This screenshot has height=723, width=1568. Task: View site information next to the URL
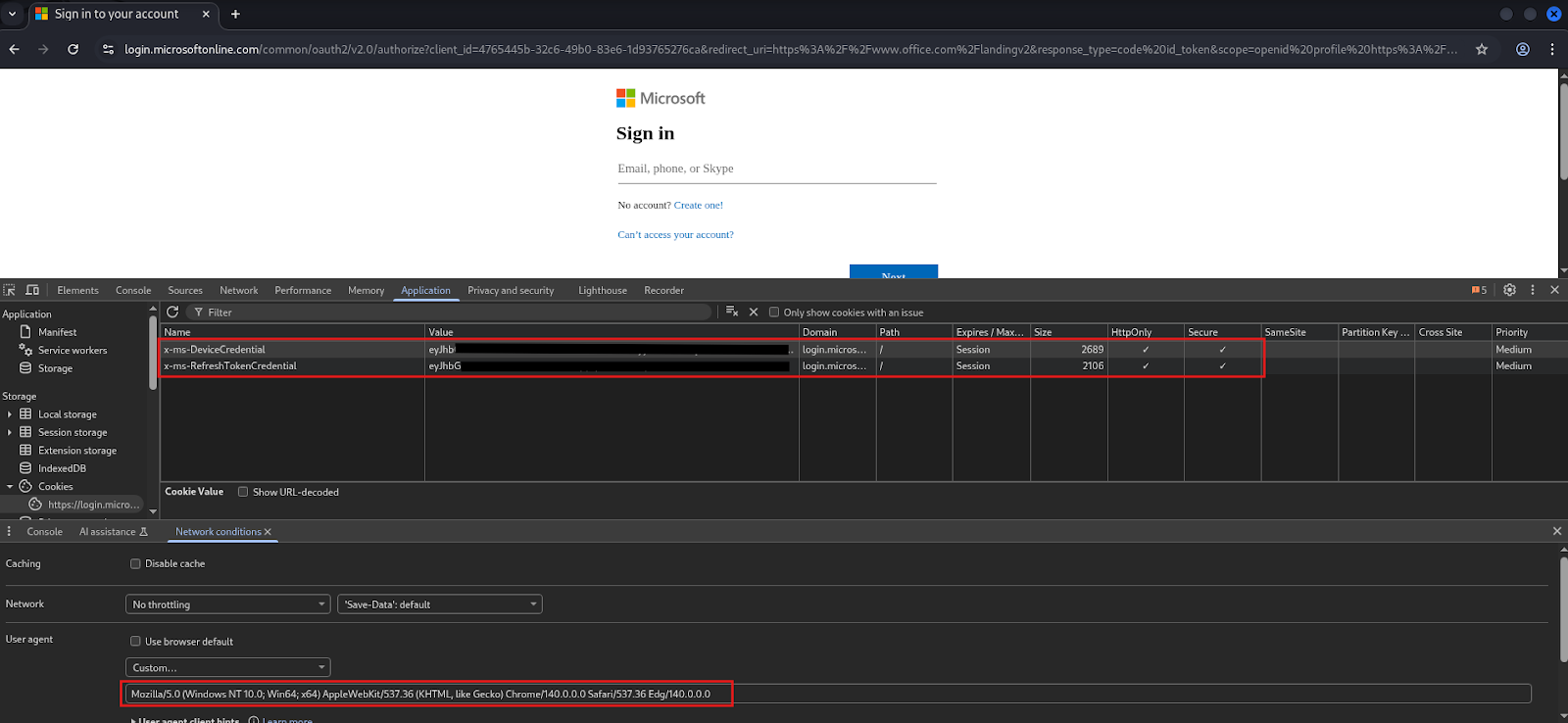click(108, 49)
